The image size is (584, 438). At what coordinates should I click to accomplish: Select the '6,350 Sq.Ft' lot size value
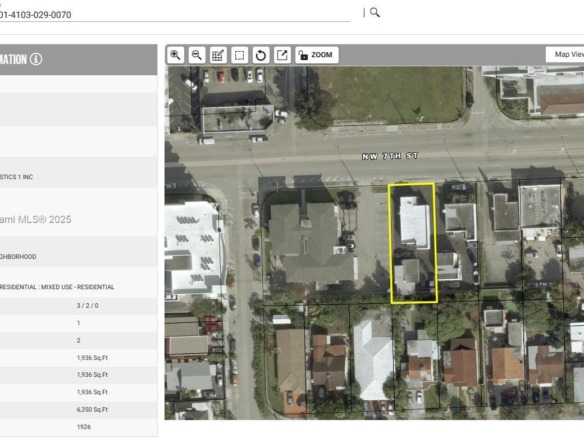(92, 410)
